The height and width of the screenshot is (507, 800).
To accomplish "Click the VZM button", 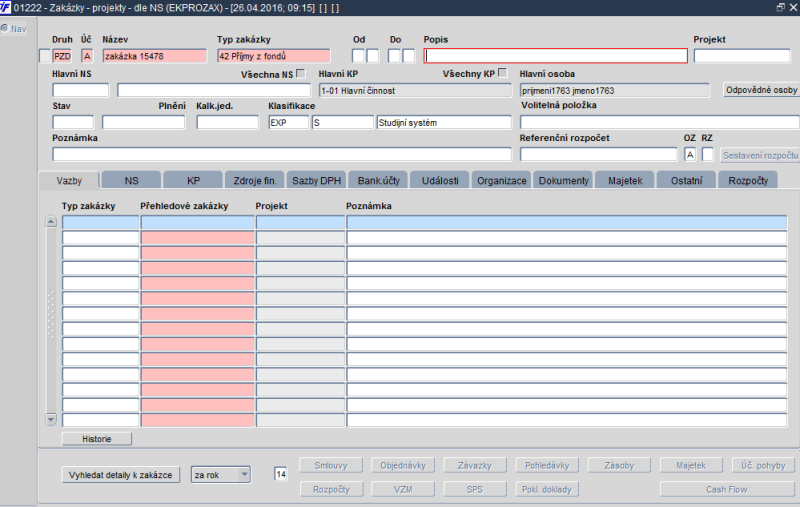I will (403, 489).
